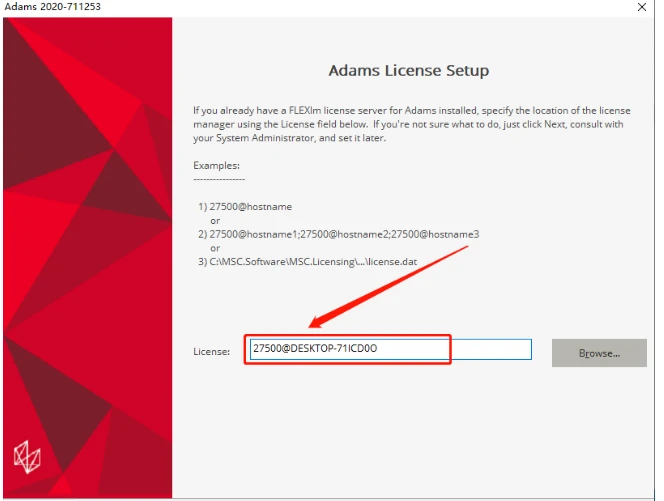Click the MSC Software logo in the red panel

[27, 457]
